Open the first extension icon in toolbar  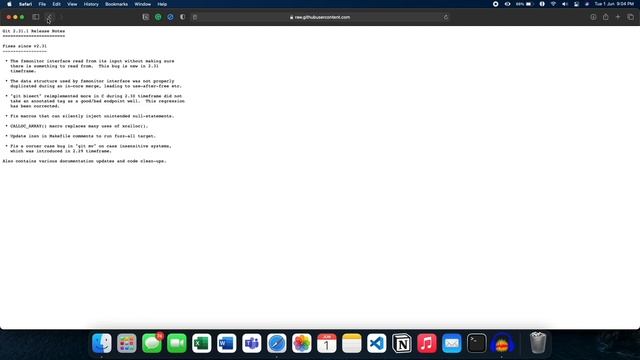[x=146, y=17]
